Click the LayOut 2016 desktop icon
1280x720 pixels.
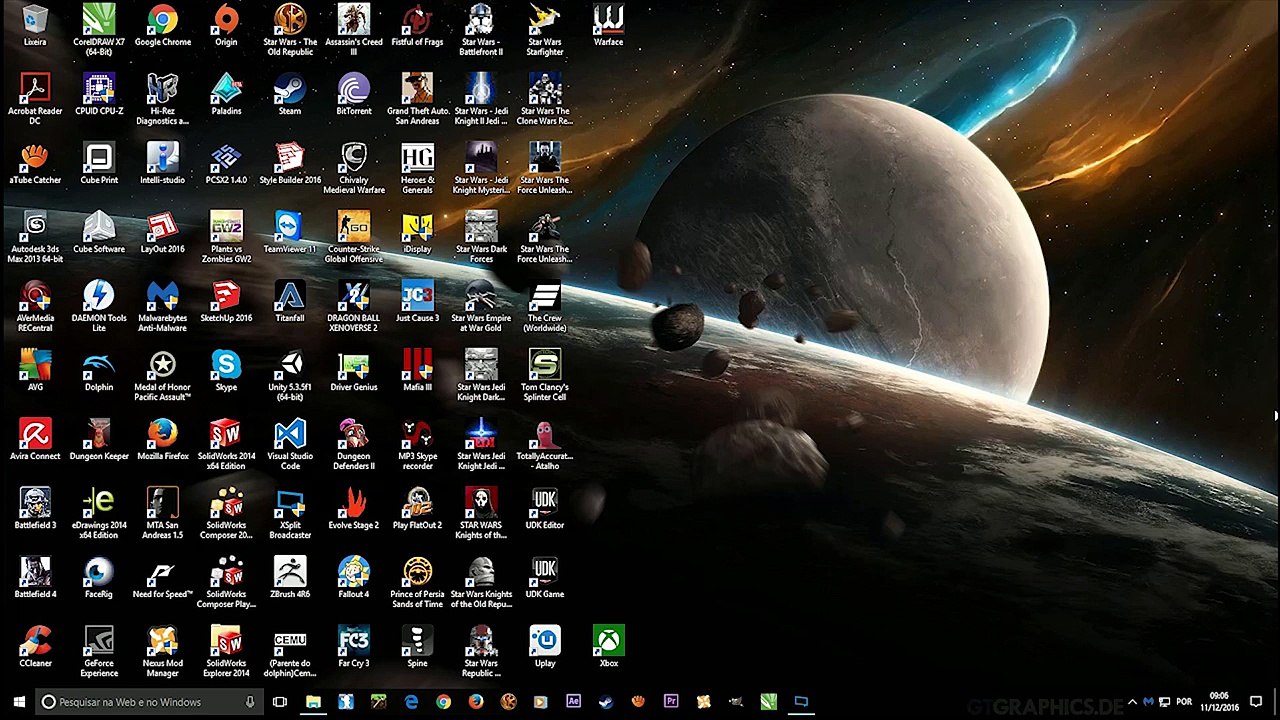[x=162, y=233]
